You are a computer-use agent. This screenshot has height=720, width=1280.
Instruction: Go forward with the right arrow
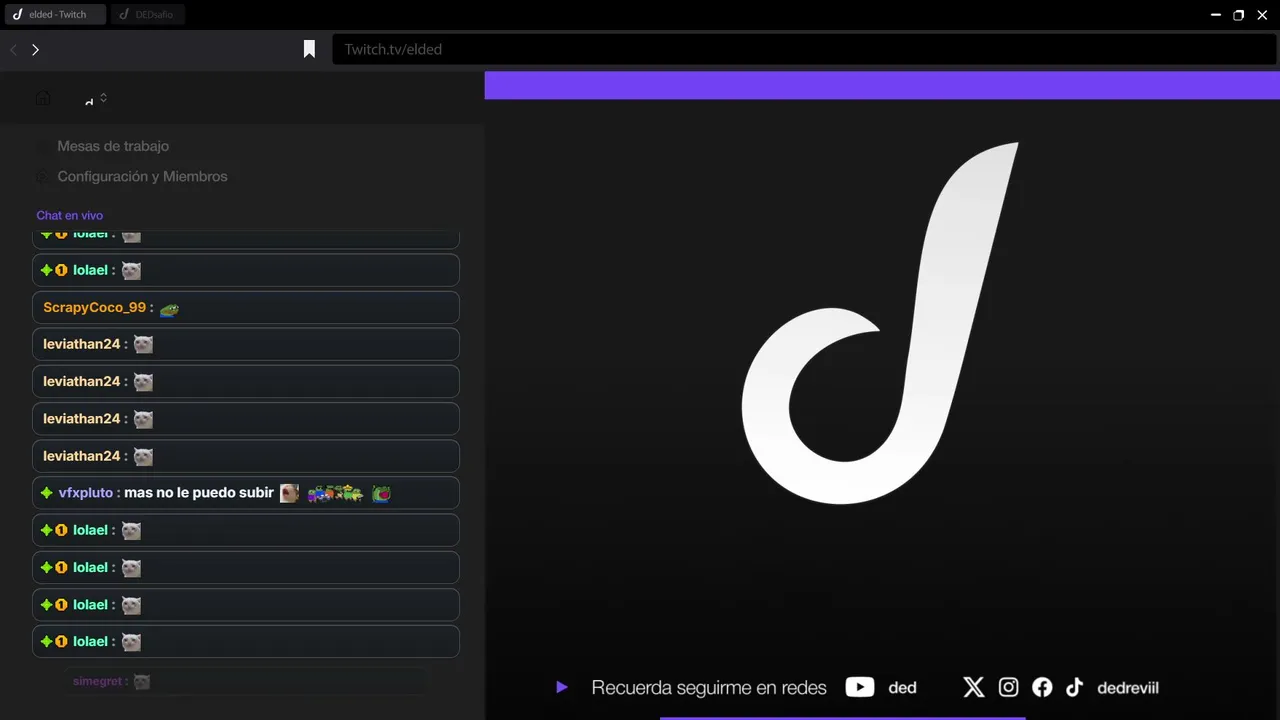35,49
